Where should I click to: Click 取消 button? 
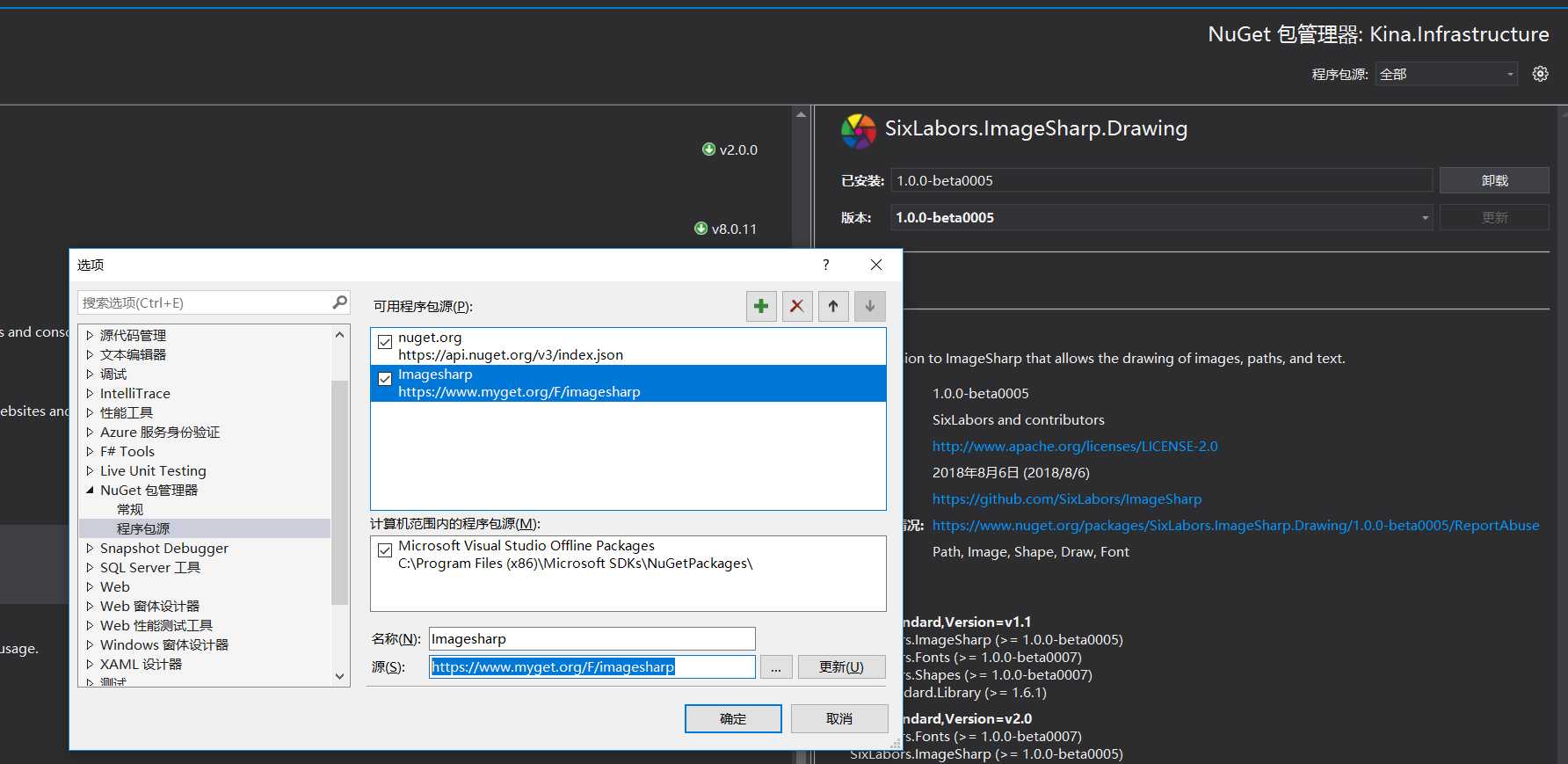839,718
